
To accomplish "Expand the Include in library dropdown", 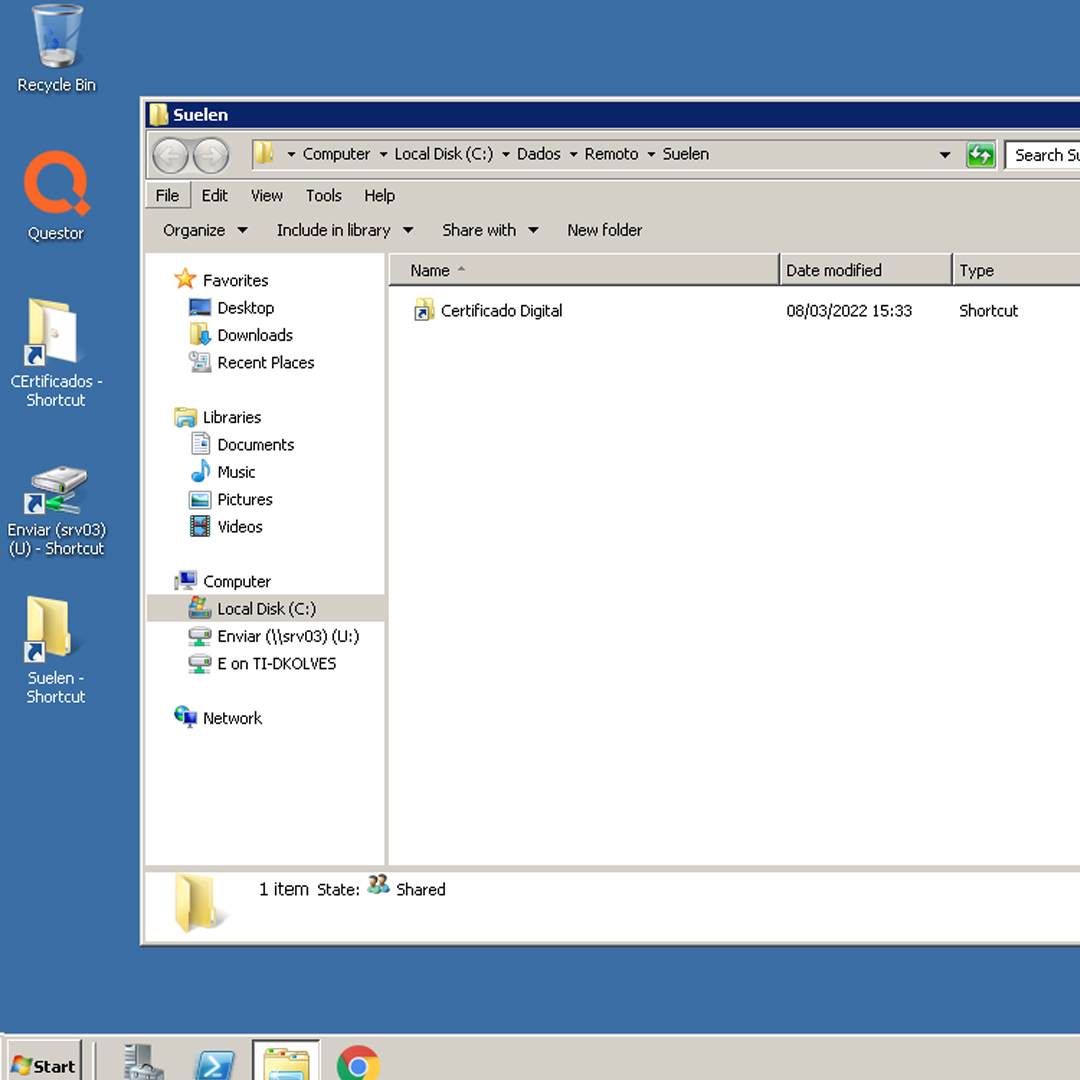I will pyautogui.click(x=344, y=230).
